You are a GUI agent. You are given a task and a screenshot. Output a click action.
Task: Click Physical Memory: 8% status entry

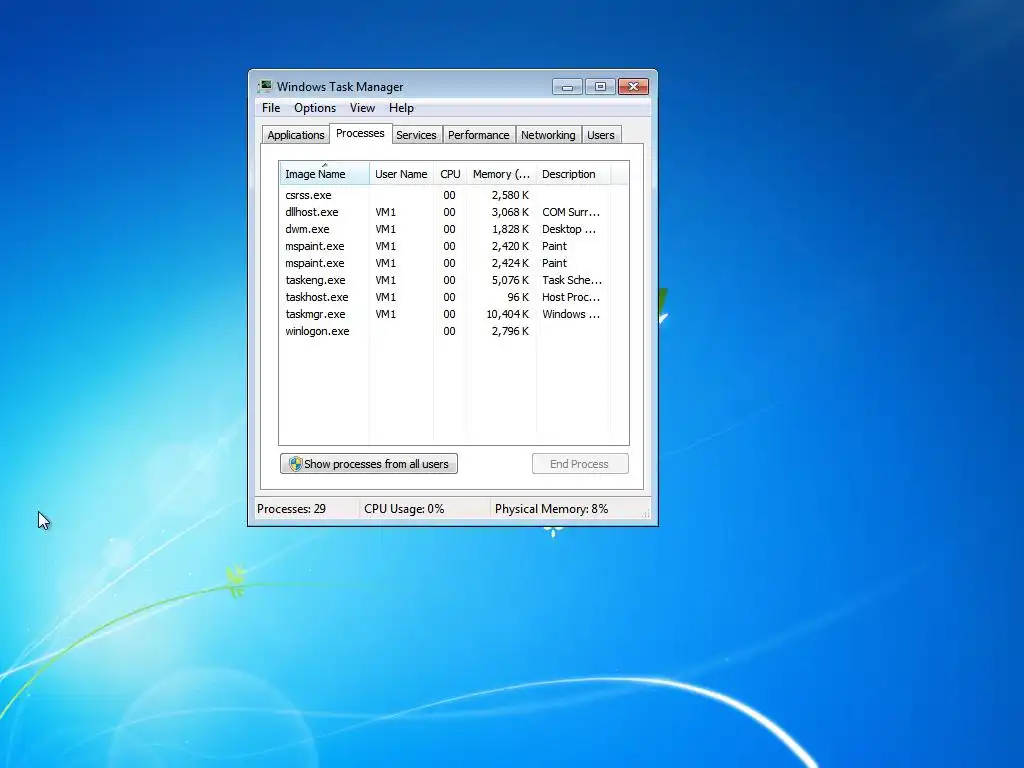tap(551, 509)
